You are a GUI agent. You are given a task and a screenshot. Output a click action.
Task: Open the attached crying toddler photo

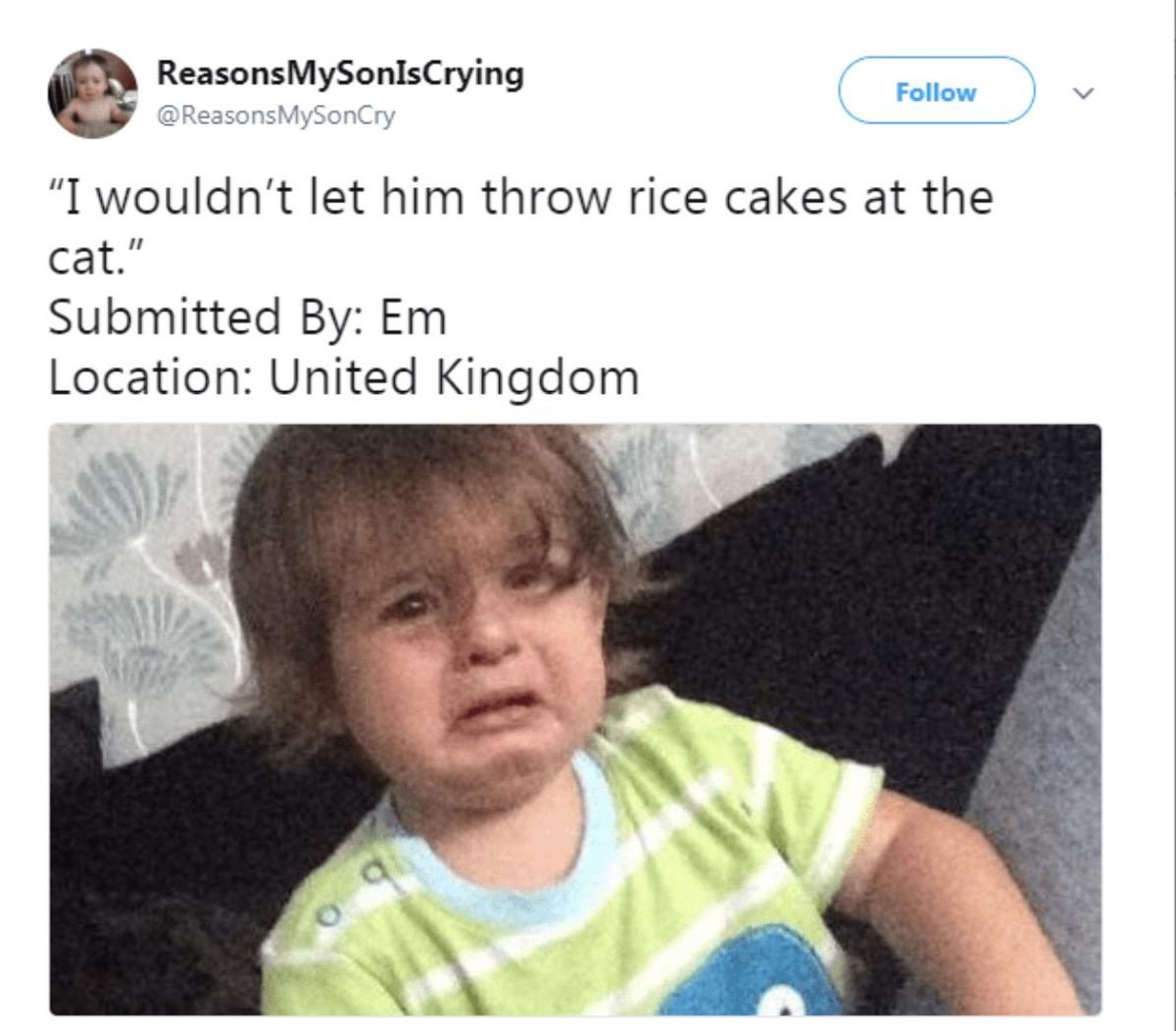575,719
